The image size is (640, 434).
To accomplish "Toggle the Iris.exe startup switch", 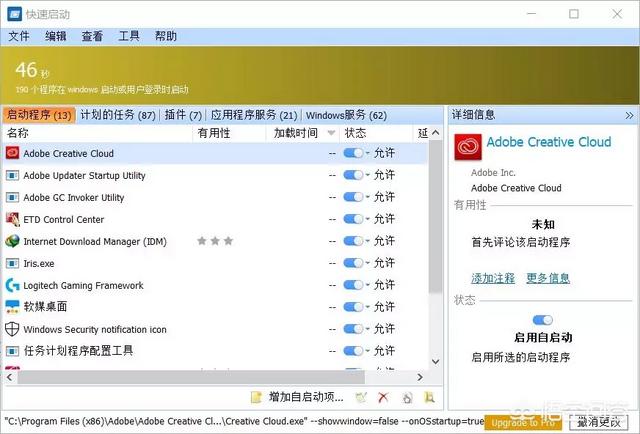I will 353,263.
